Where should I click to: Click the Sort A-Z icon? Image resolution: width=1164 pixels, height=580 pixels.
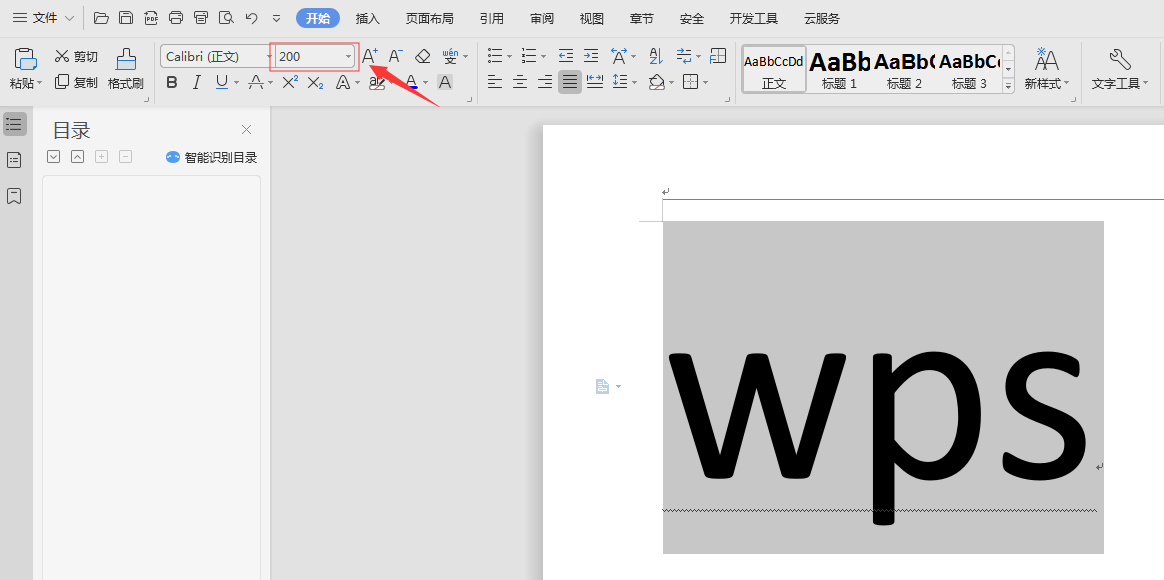point(656,56)
